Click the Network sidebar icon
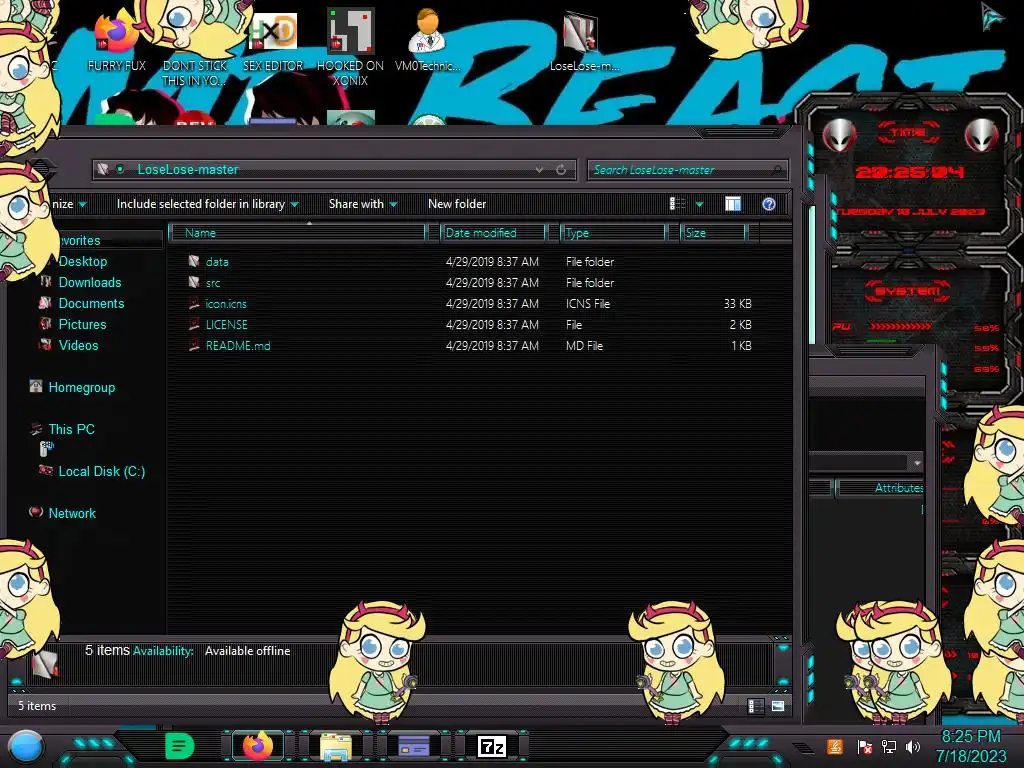The image size is (1024, 768). click(x=36, y=512)
